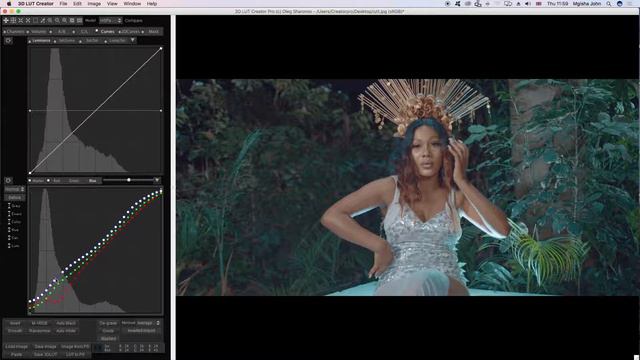Select the Green channel curve
The width and height of the screenshot is (640, 360).
point(74,180)
